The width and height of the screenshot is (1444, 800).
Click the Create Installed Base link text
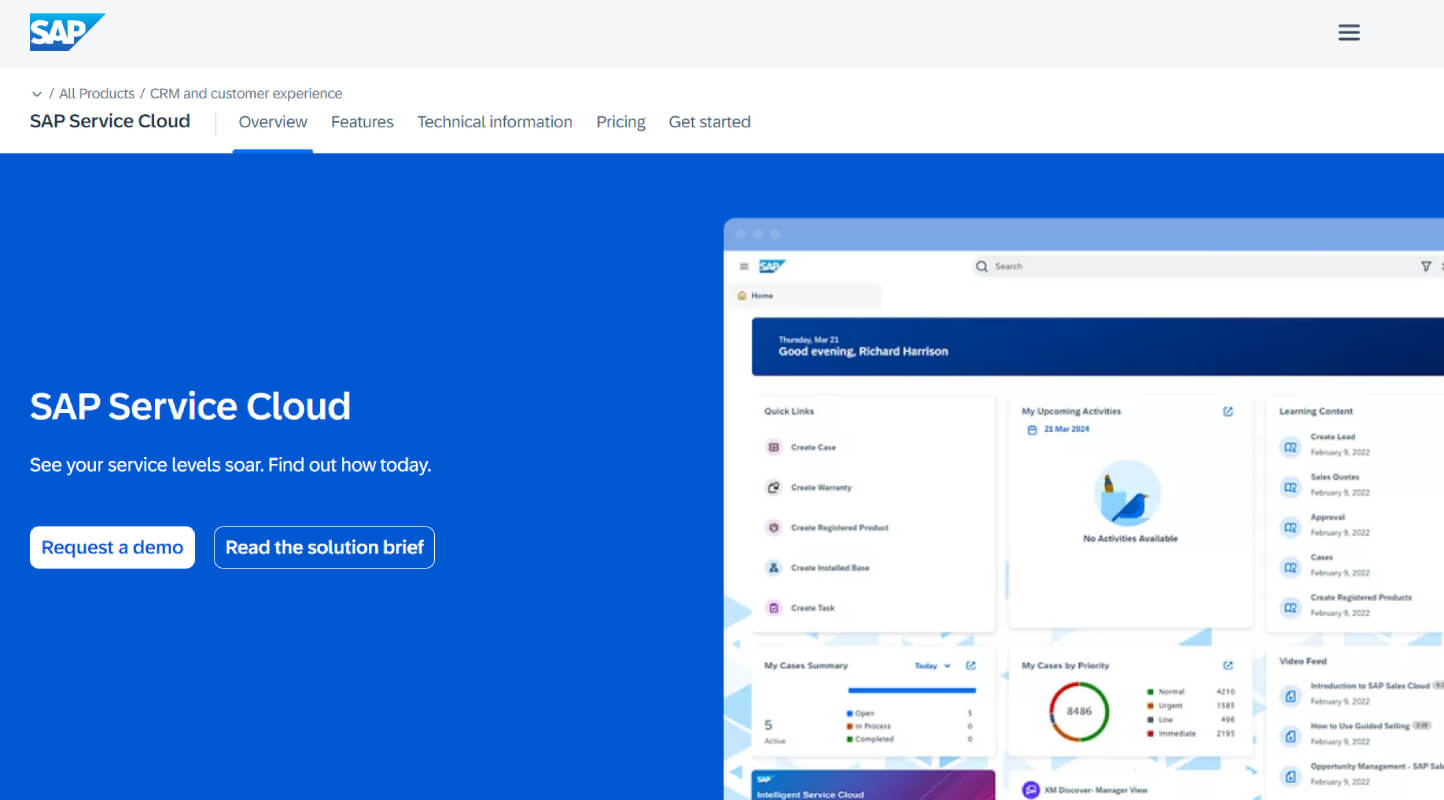[x=830, y=568]
